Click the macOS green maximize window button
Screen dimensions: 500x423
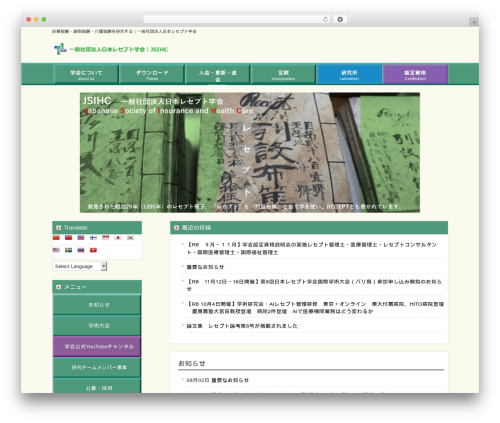44,19
